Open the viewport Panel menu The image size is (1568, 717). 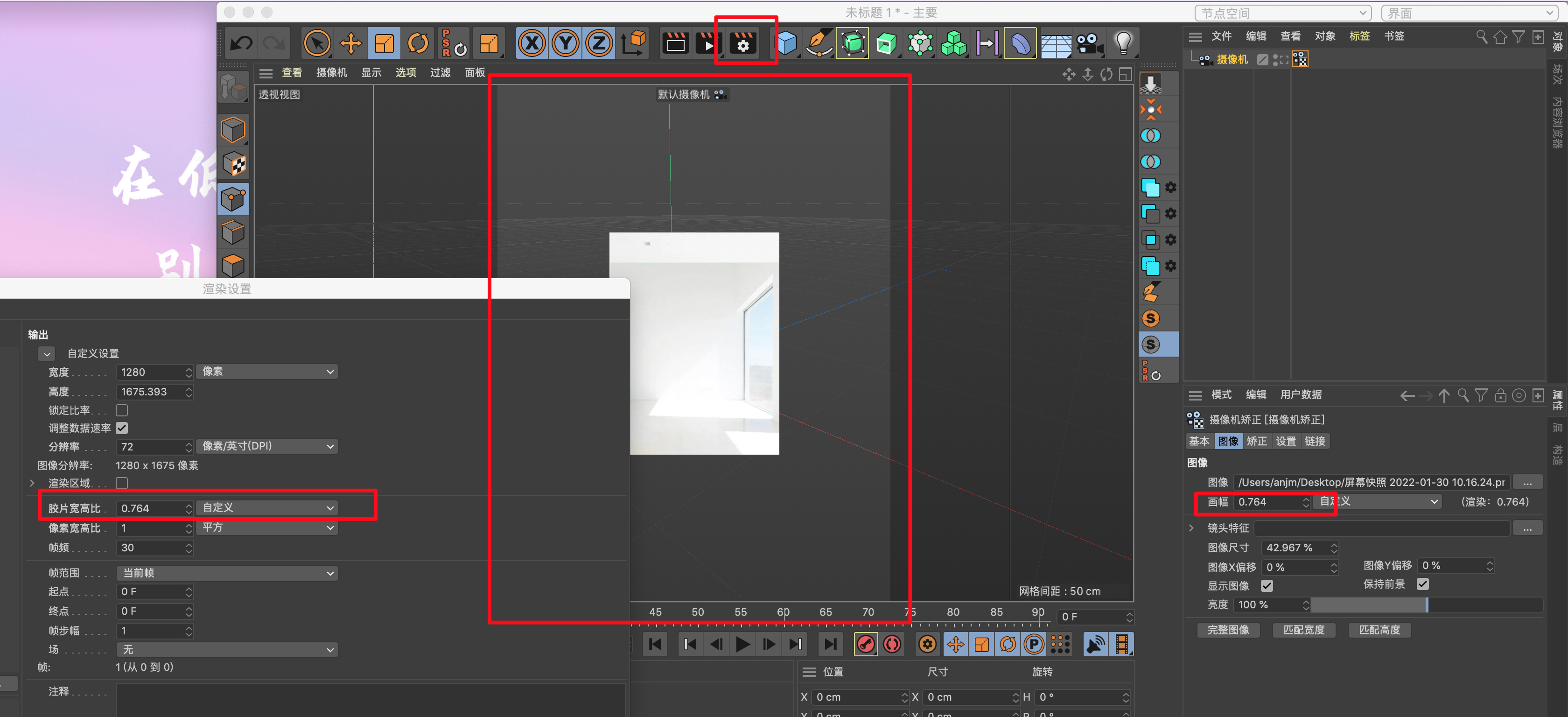click(x=475, y=72)
